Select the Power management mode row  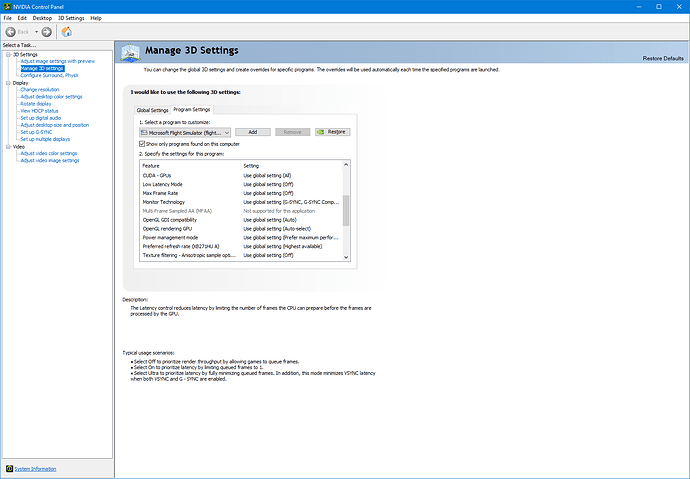coord(241,238)
